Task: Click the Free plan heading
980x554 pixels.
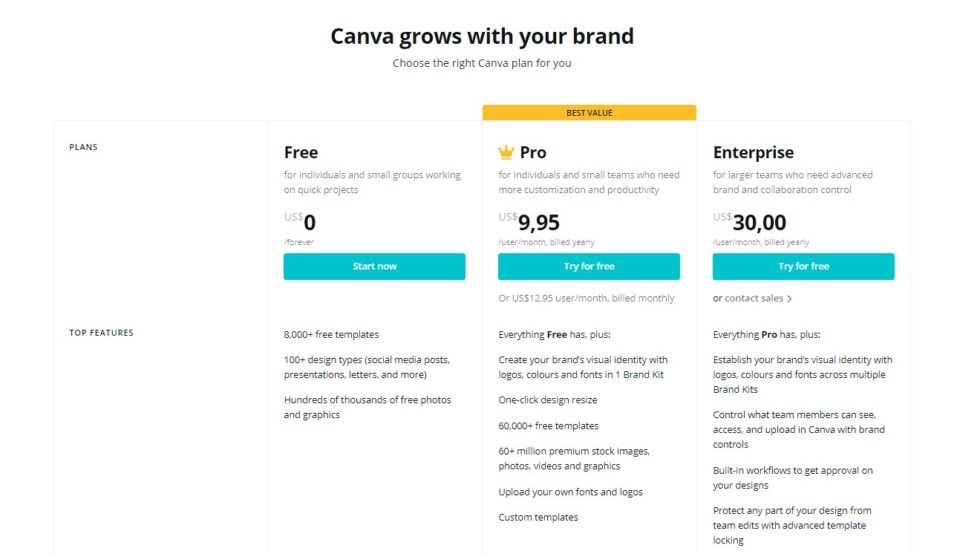Action: [301, 153]
